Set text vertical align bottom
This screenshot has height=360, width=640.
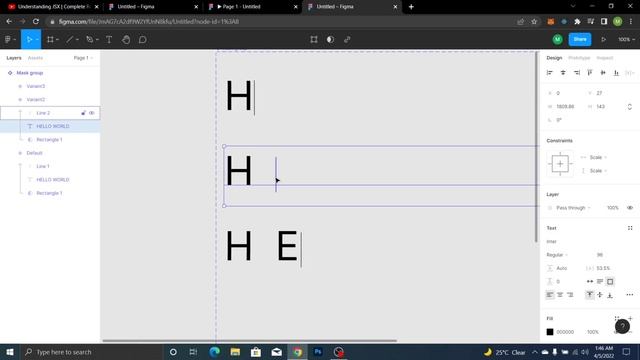point(610,295)
